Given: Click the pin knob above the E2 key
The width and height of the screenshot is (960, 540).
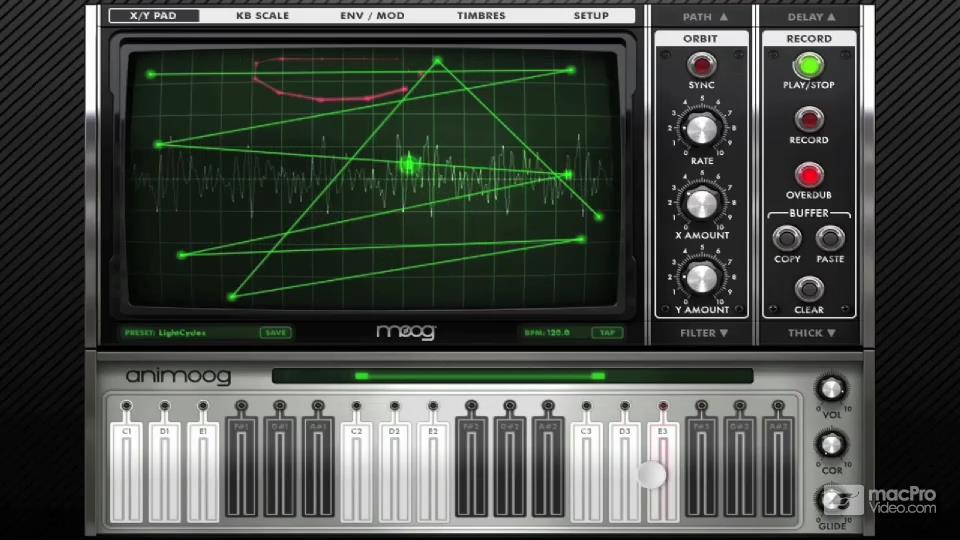Looking at the screenshot, I should tap(433, 405).
